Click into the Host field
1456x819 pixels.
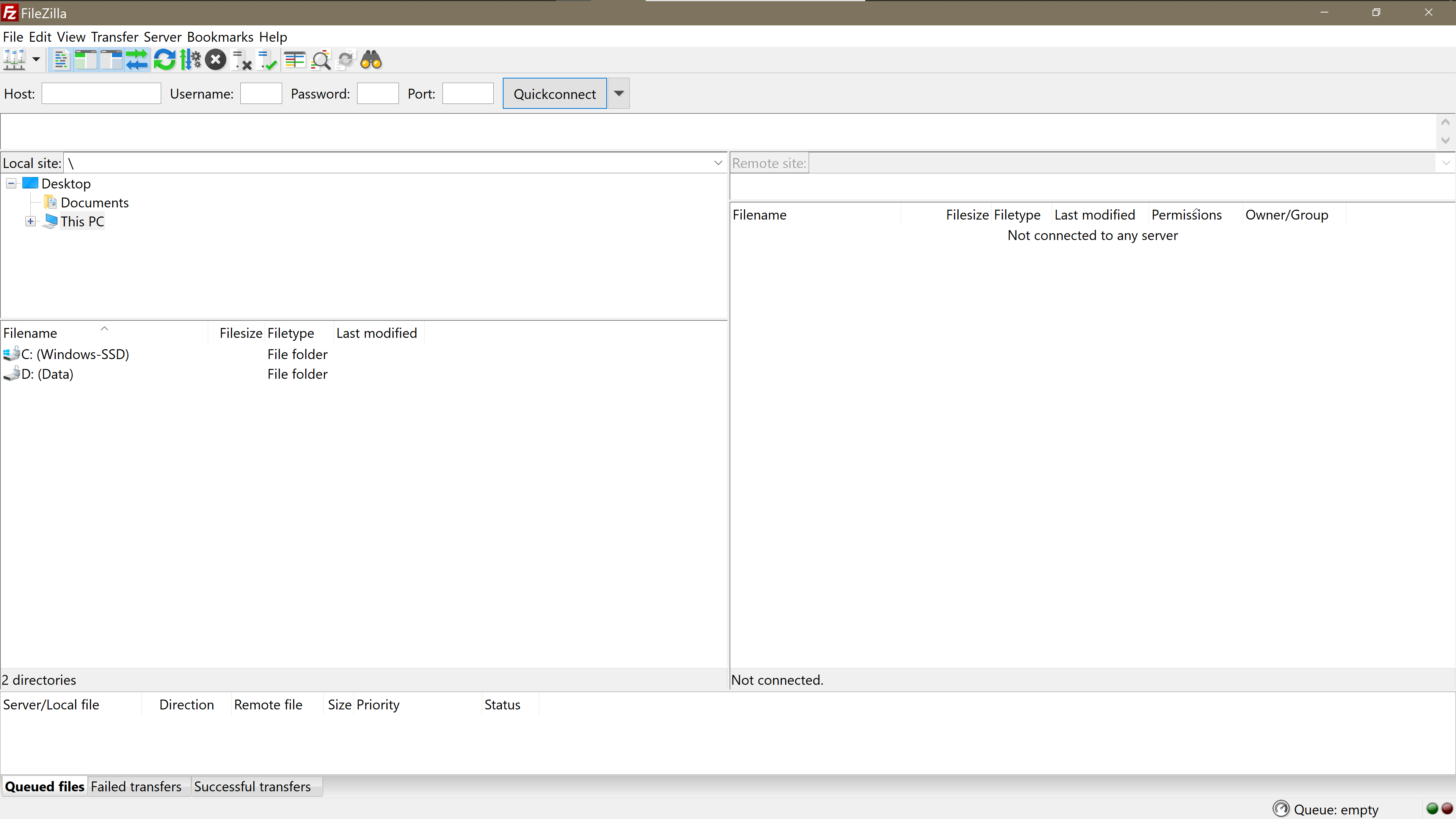(x=101, y=93)
